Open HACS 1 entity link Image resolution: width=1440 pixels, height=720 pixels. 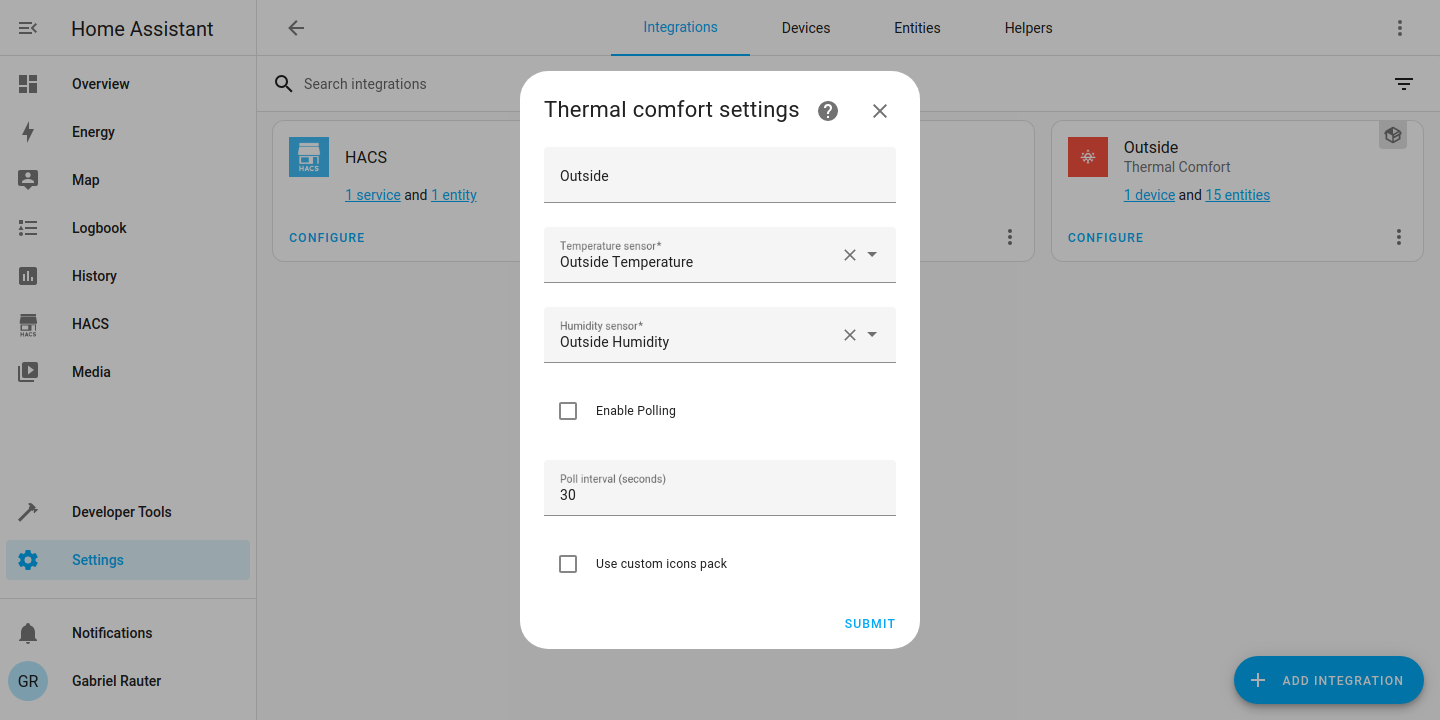pos(454,195)
